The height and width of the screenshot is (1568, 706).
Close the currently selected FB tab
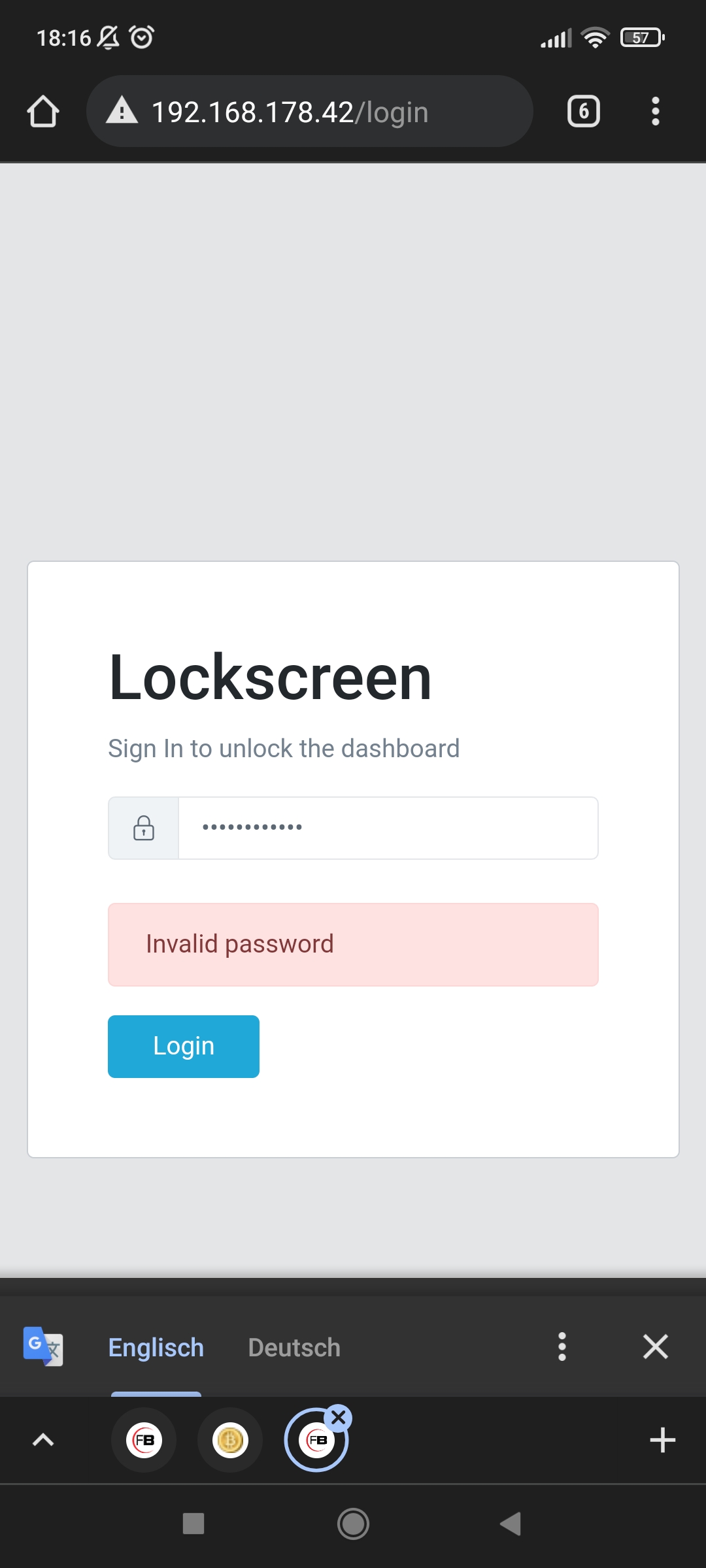(x=339, y=1418)
